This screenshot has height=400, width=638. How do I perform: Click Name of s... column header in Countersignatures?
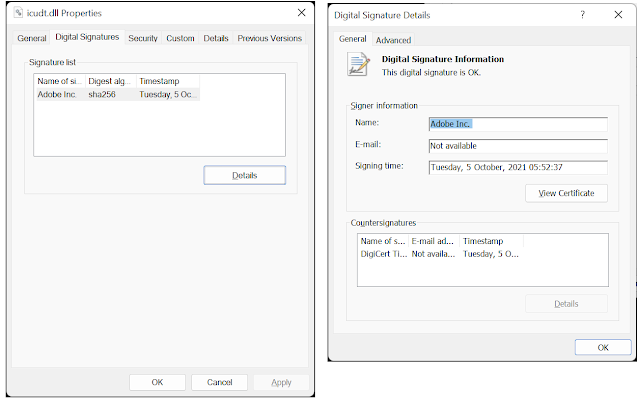coord(383,241)
